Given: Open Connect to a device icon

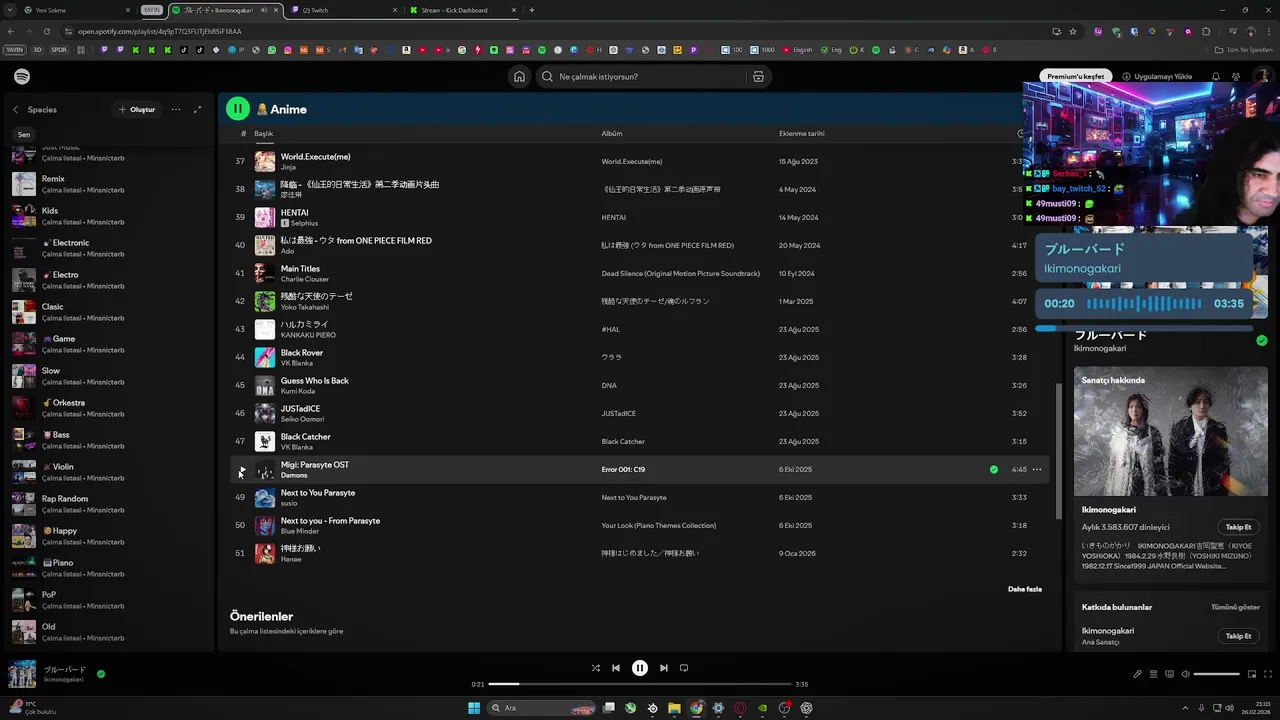Looking at the screenshot, I should point(1169,674).
